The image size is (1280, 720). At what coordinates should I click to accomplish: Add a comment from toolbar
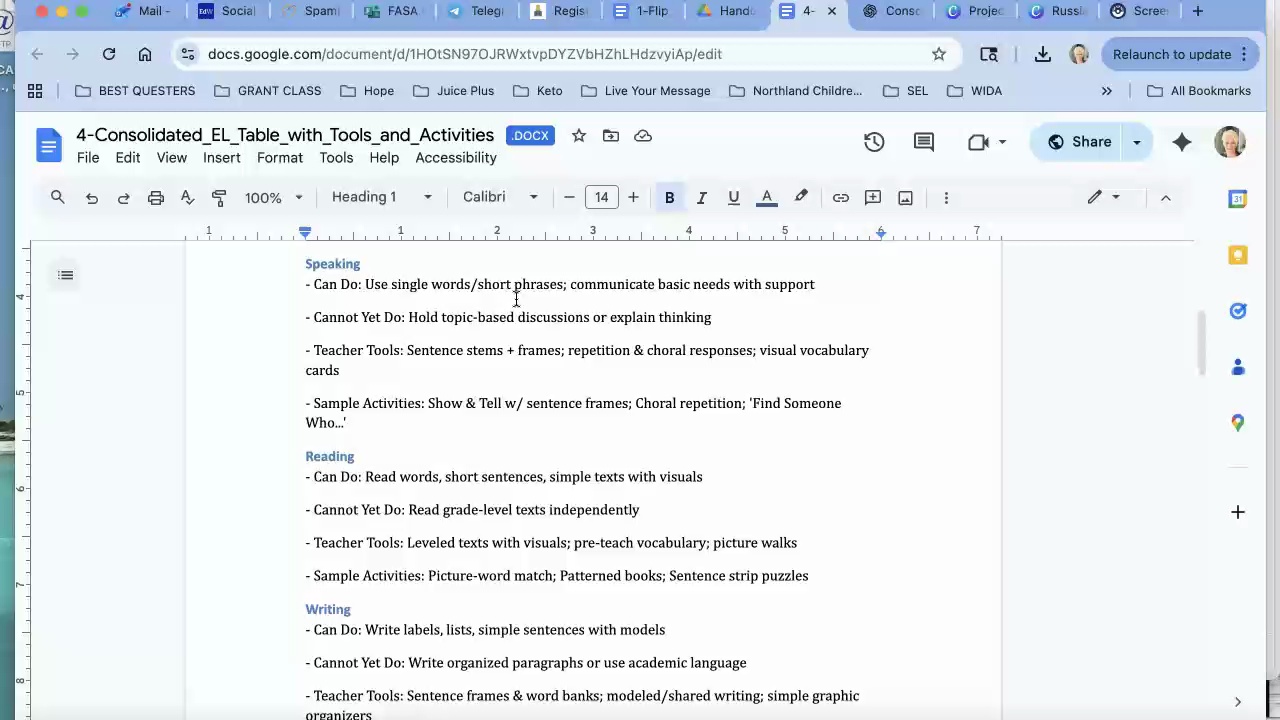tap(873, 198)
